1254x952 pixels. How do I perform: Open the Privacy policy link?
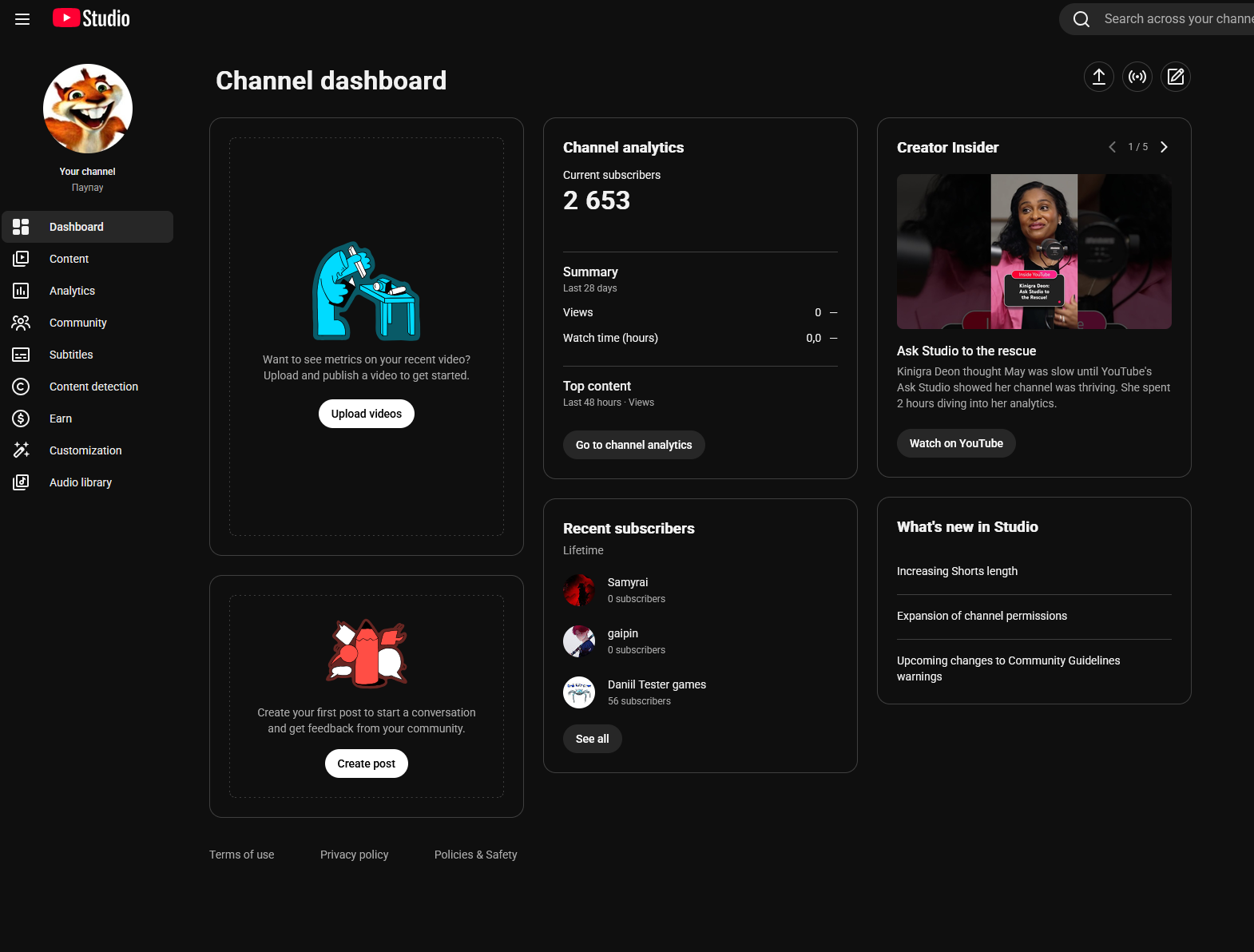pos(355,855)
